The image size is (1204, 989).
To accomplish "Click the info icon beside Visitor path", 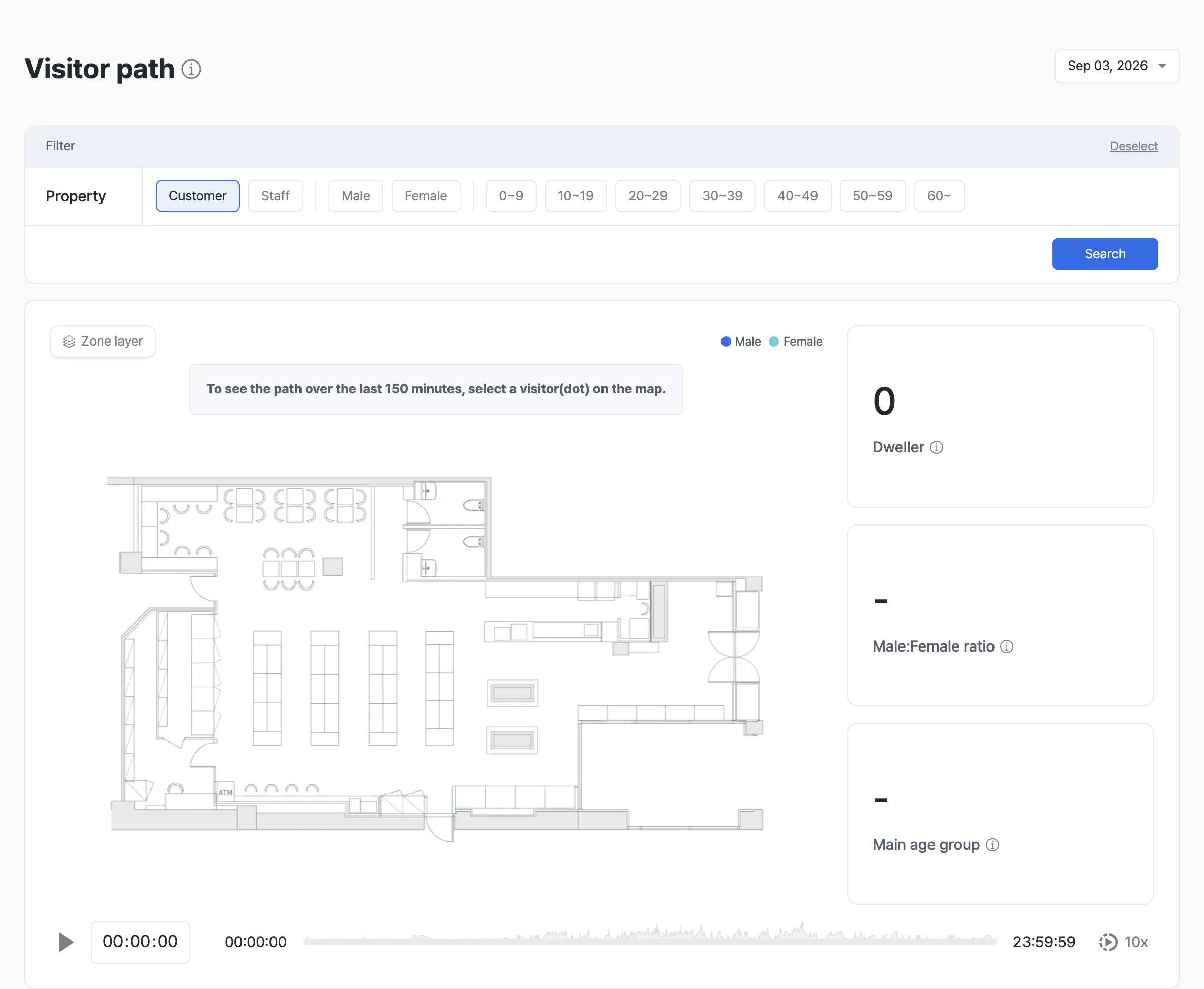I will point(191,69).
